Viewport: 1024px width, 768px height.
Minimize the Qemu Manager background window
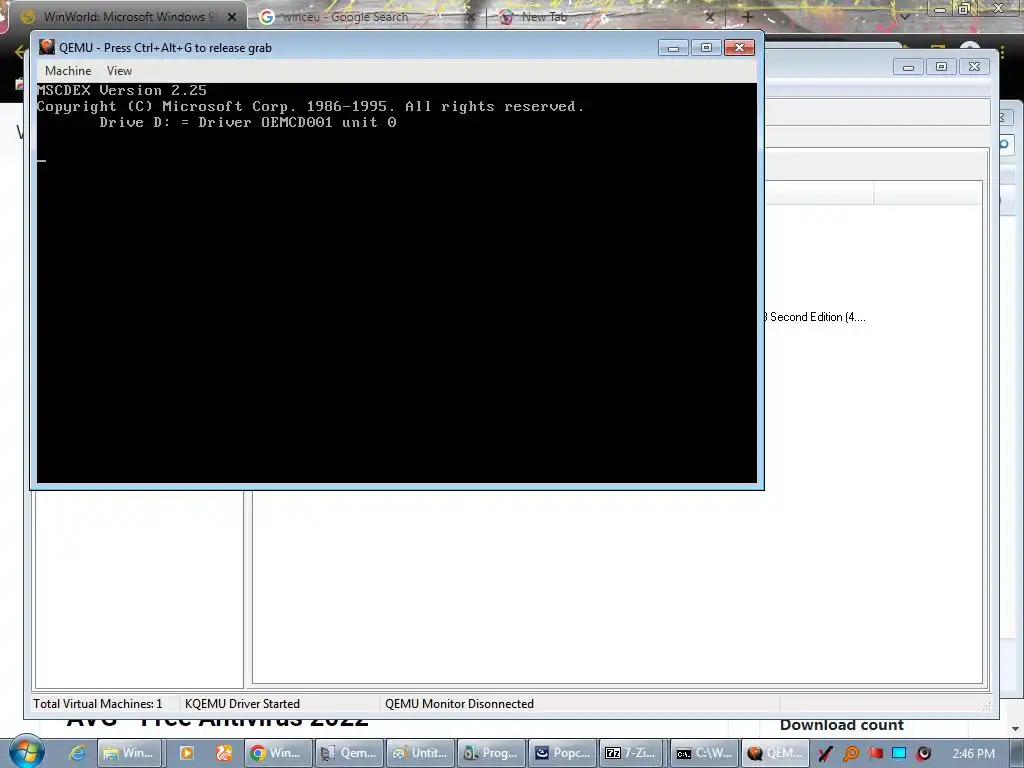tap(908, 67)
